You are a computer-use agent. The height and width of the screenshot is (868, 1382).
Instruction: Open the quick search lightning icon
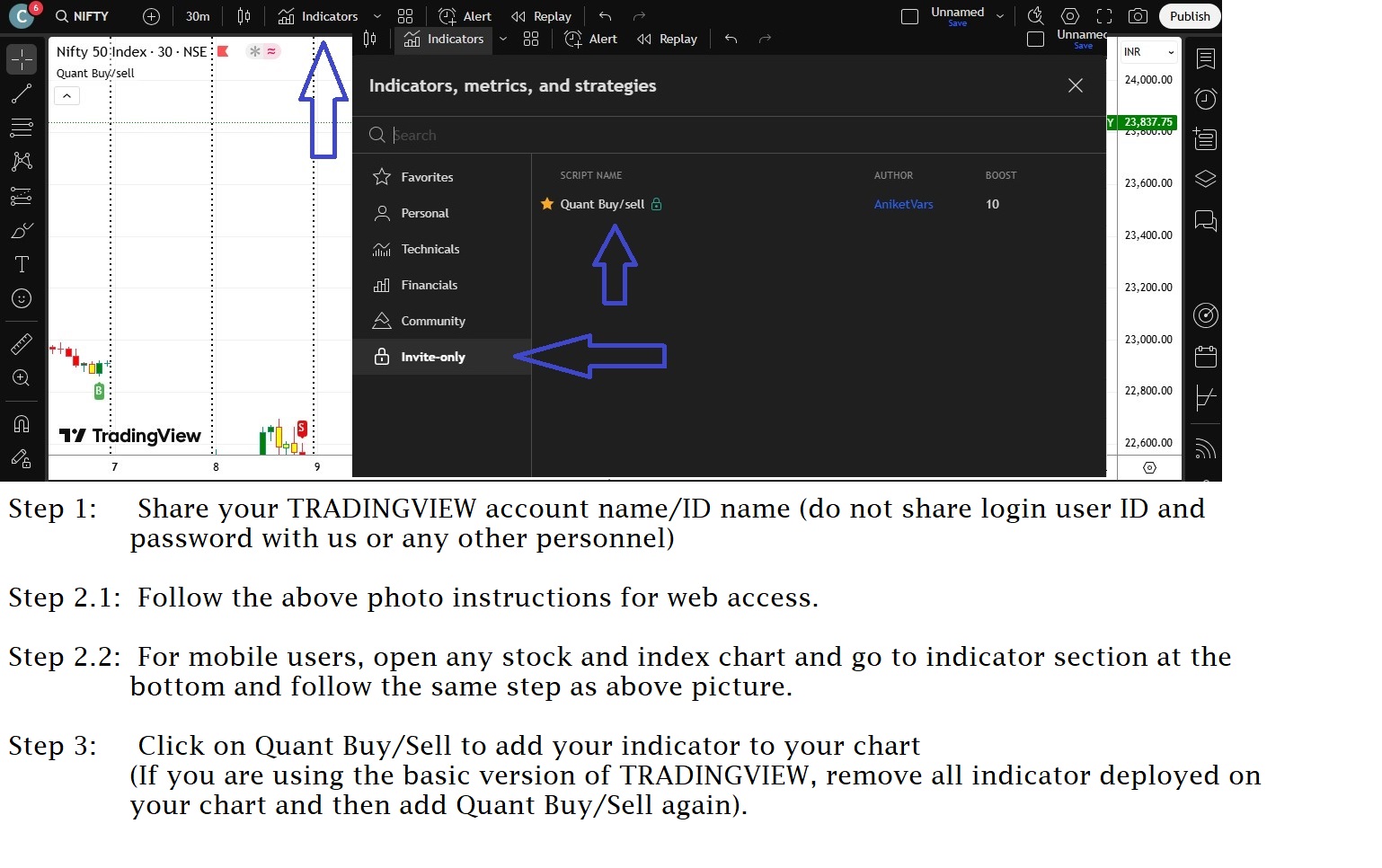(x=1036, y=15)
